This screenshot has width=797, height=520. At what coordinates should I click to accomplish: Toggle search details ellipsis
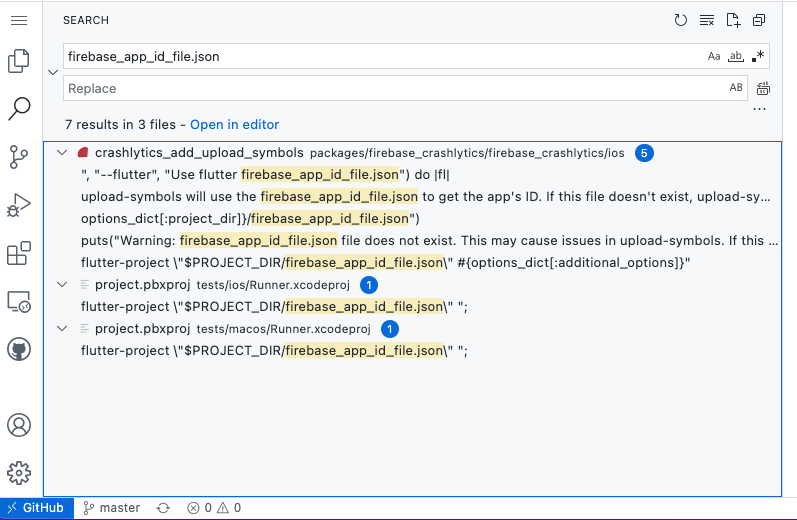coord(759,109)
